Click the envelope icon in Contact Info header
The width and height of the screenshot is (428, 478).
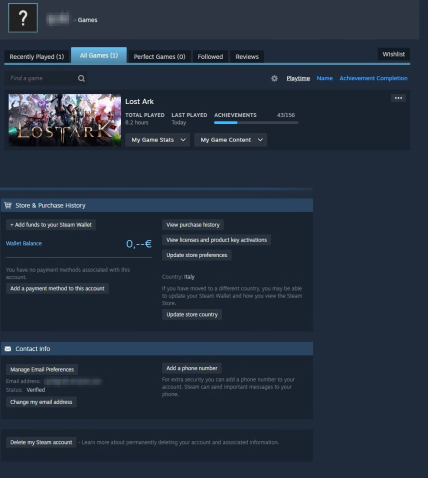[8, 349]
